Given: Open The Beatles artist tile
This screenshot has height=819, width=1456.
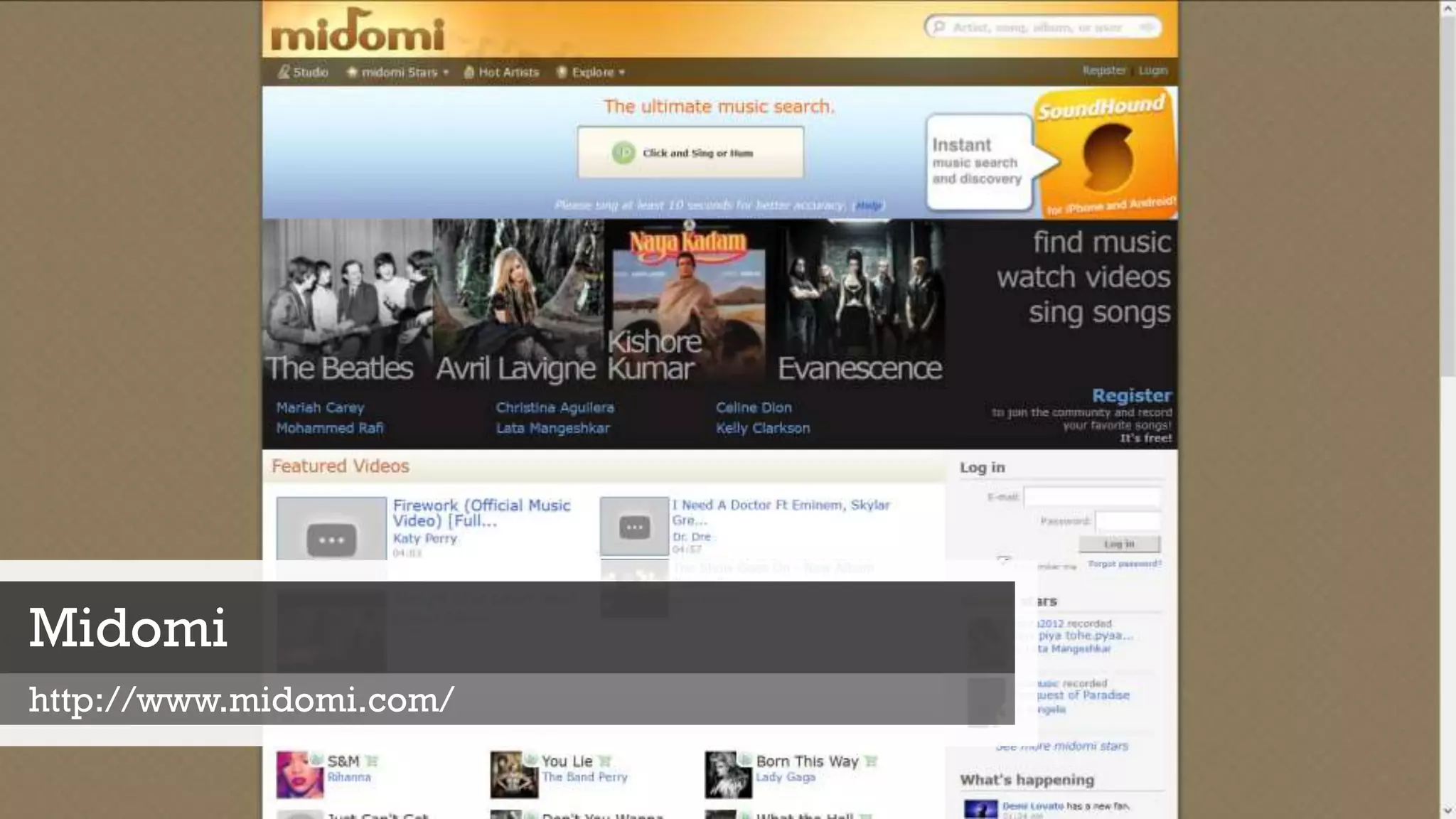Looking at the screenshot, I should 347,302.
